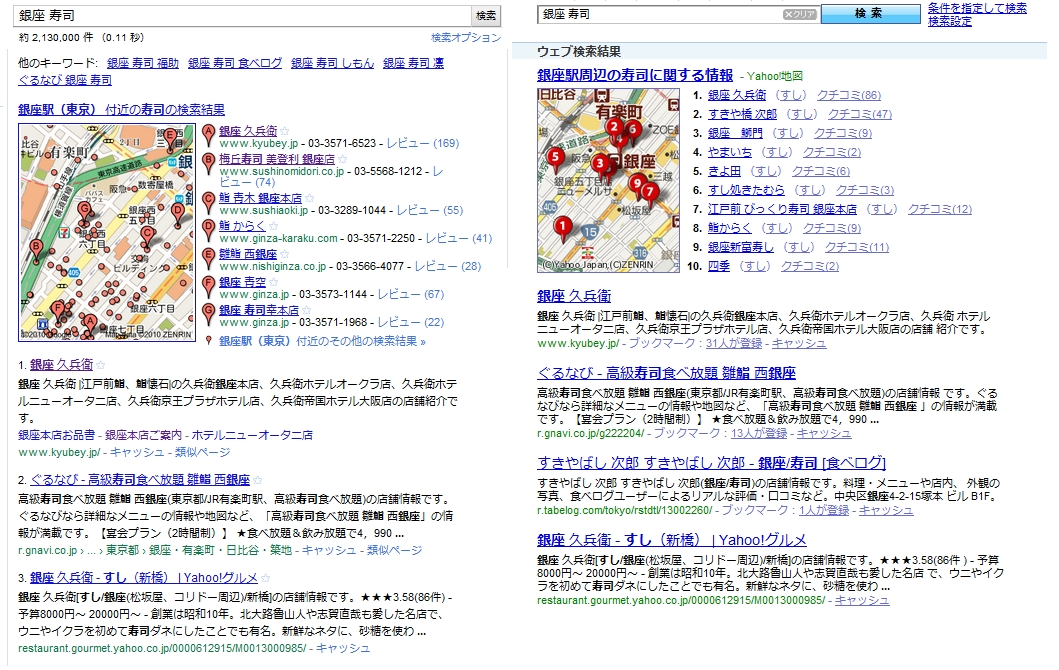Viewport: 1059px width, 670px height.
Task: Select related keyword 銀座 寿司 福助
Action: coord(143,63)
